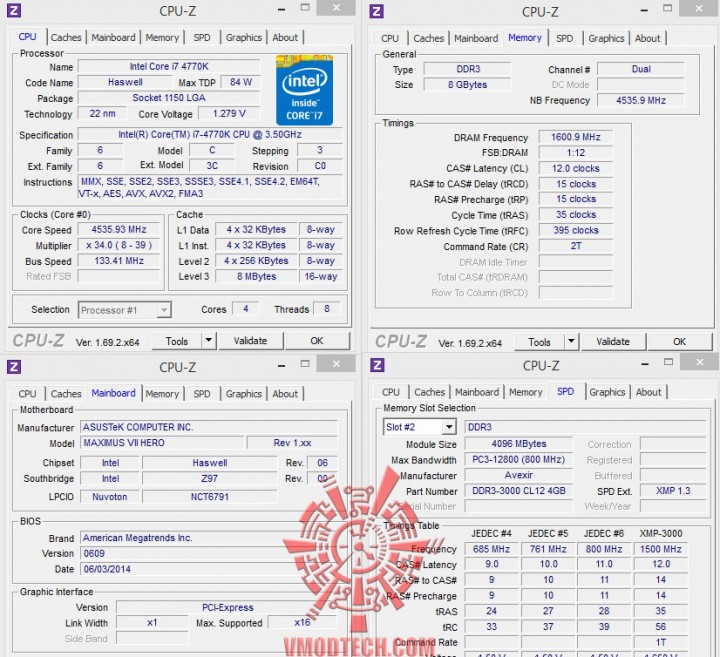The image size is (720, 657).
Task: Click the 395 clocks tRFC value
Action: point(575,230)
